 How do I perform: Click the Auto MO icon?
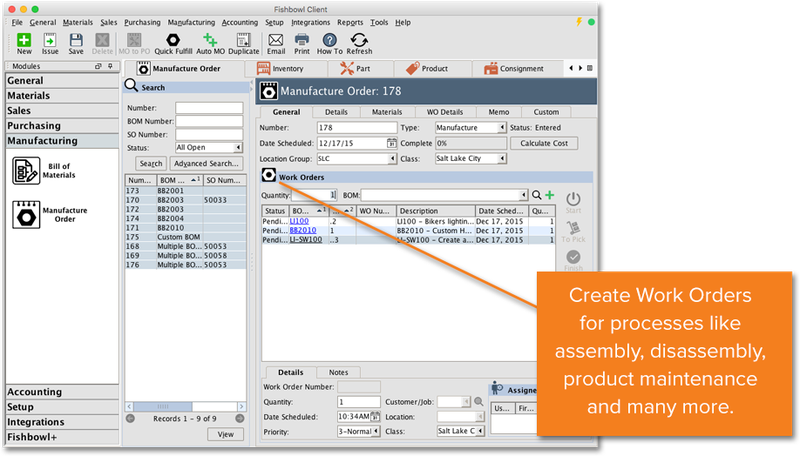click(210, 43)
